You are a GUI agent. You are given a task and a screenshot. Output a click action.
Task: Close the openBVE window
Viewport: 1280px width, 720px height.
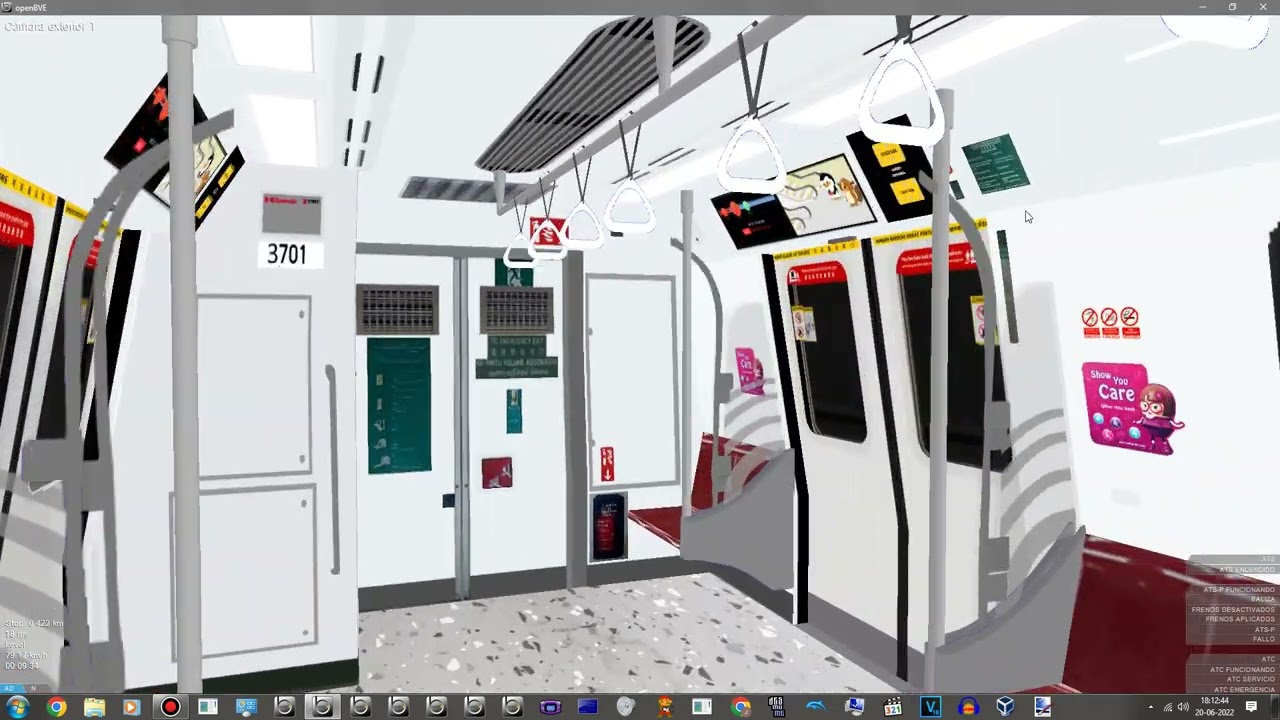click(x=1261, y=7)
